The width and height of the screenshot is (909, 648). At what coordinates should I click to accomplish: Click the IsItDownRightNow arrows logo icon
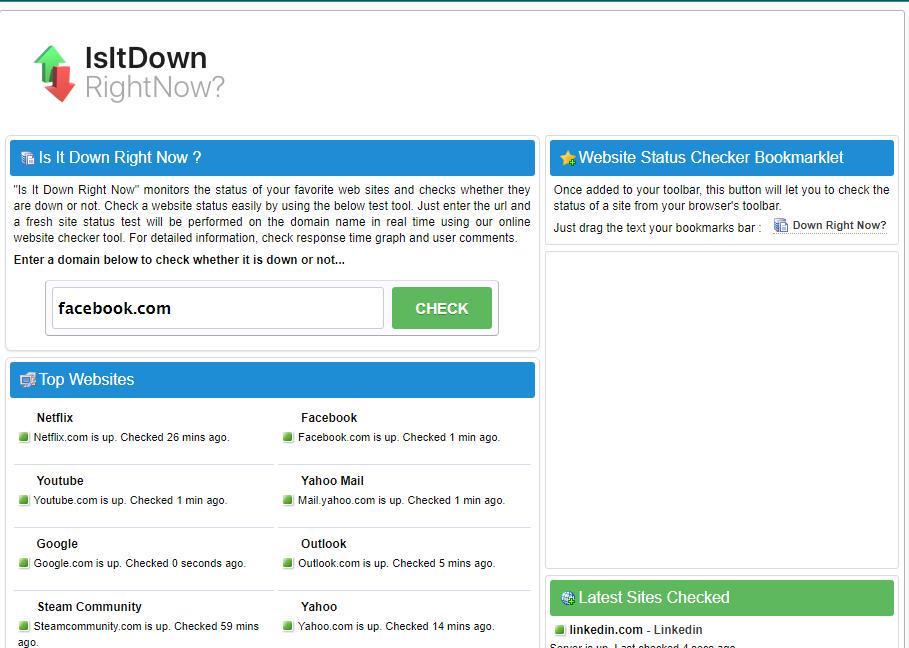pos(54,74)
